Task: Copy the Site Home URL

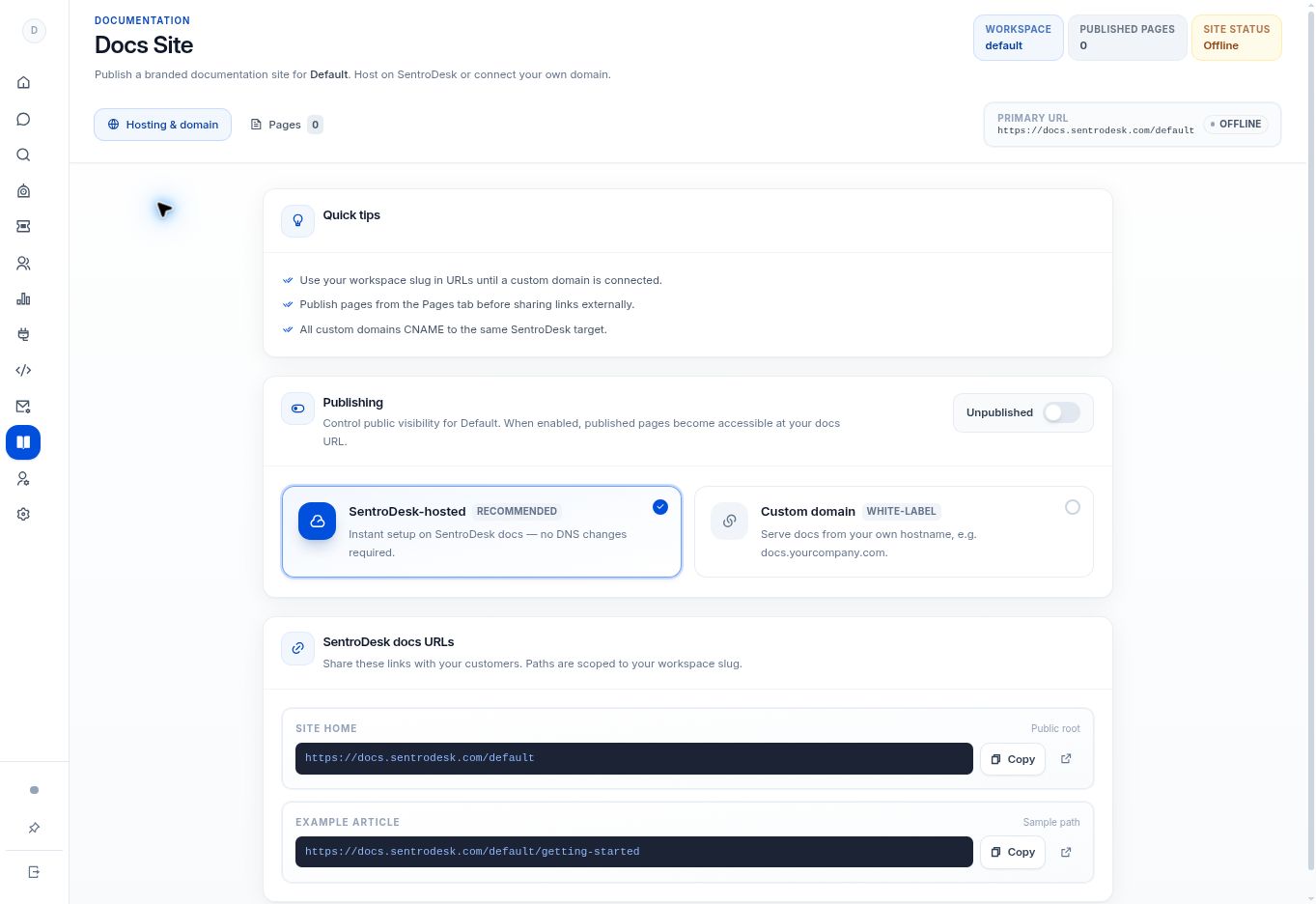Action: point(1012,759)
